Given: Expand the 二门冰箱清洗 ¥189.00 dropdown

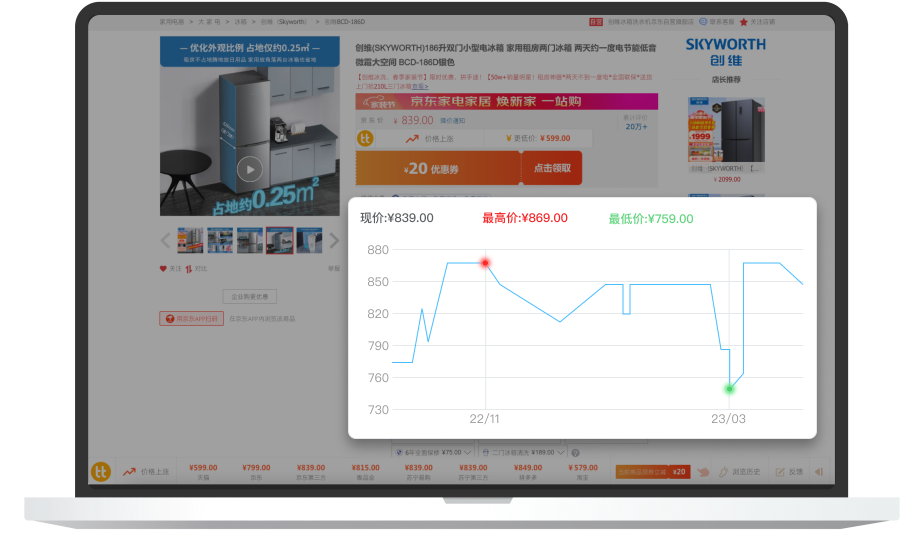Looking at the screenshot, I should point(523,453).
